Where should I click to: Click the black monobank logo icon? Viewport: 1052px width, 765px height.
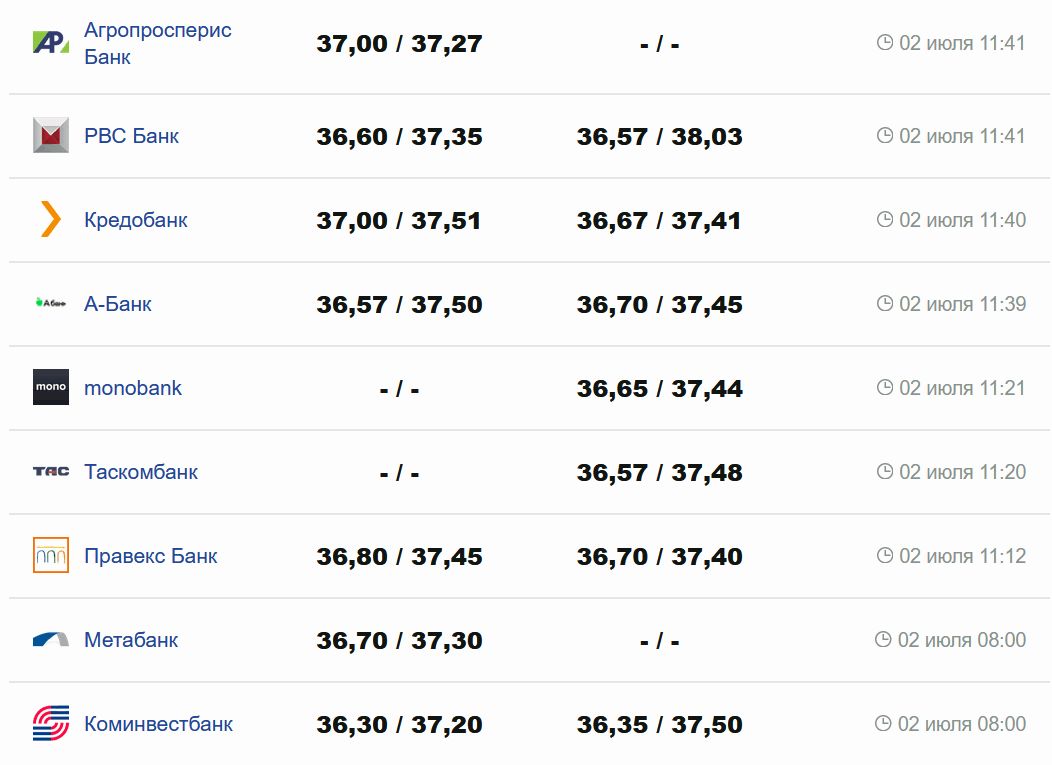pos(50,387)
